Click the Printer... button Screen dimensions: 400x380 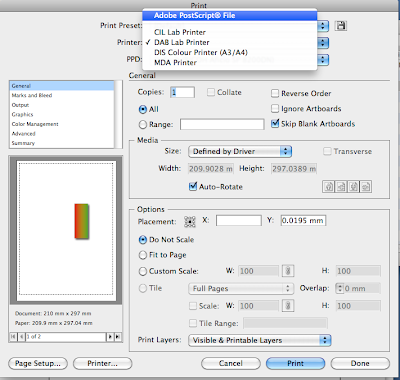click(103, 363)
